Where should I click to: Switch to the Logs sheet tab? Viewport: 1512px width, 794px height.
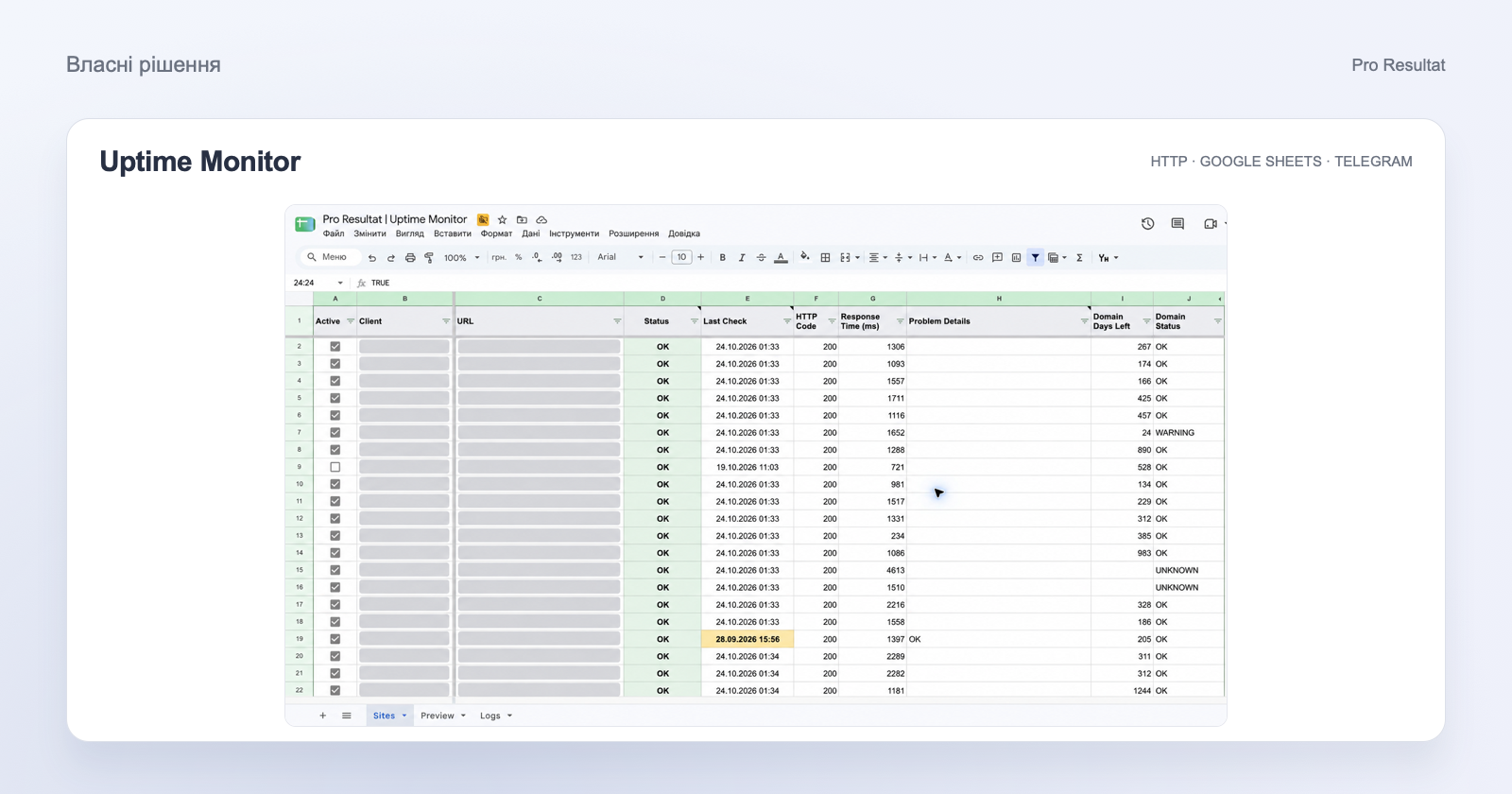[496, 716]
